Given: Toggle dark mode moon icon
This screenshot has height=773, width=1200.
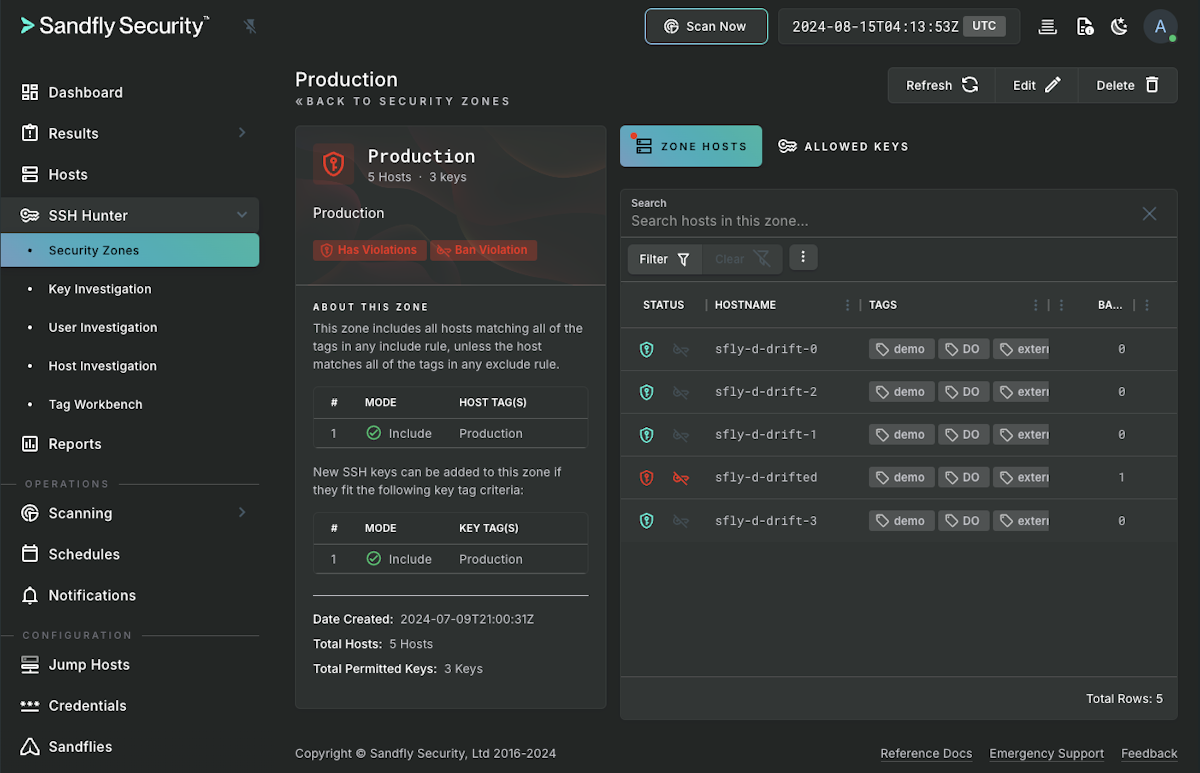Looking at the screenshot, I should tap(1119, 27).
